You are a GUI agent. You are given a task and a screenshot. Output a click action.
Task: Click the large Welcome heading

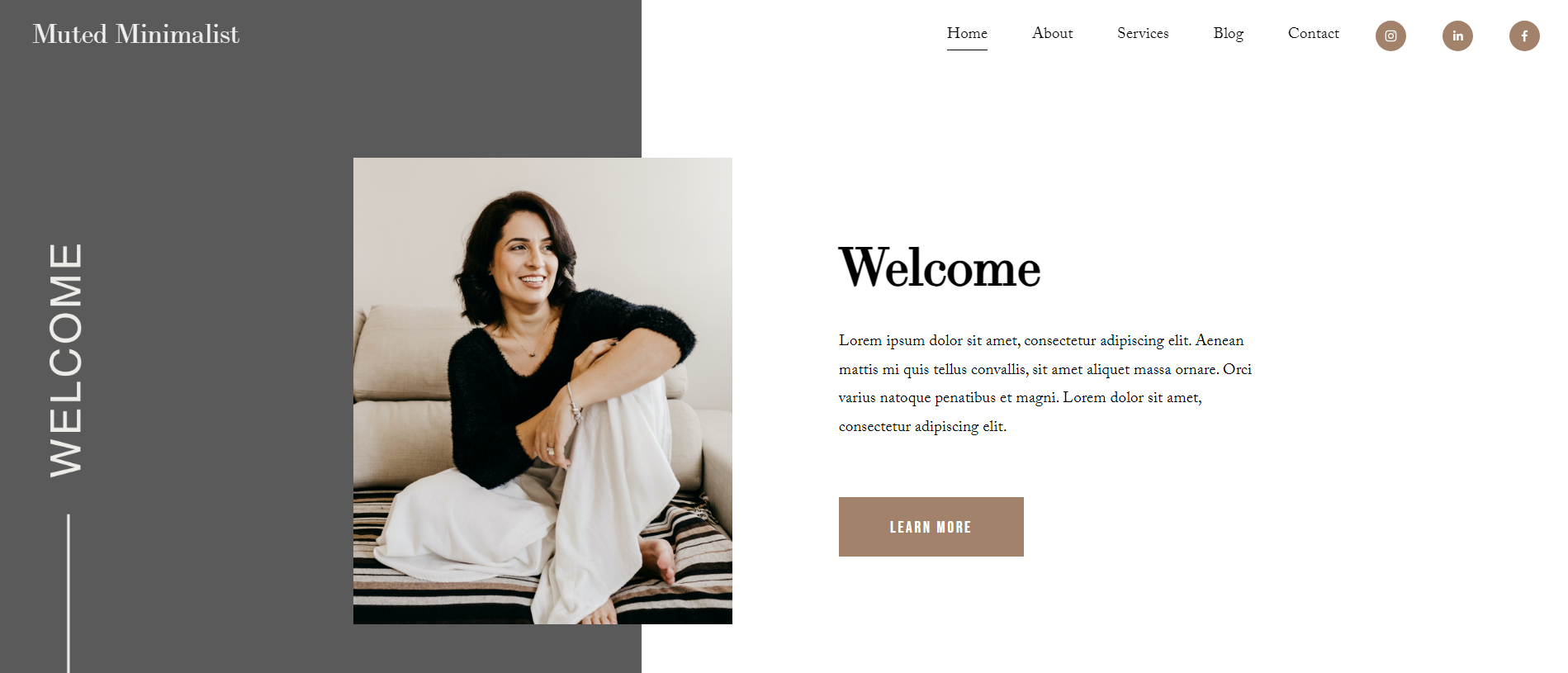pyautogui.click(x=940, y=268)
